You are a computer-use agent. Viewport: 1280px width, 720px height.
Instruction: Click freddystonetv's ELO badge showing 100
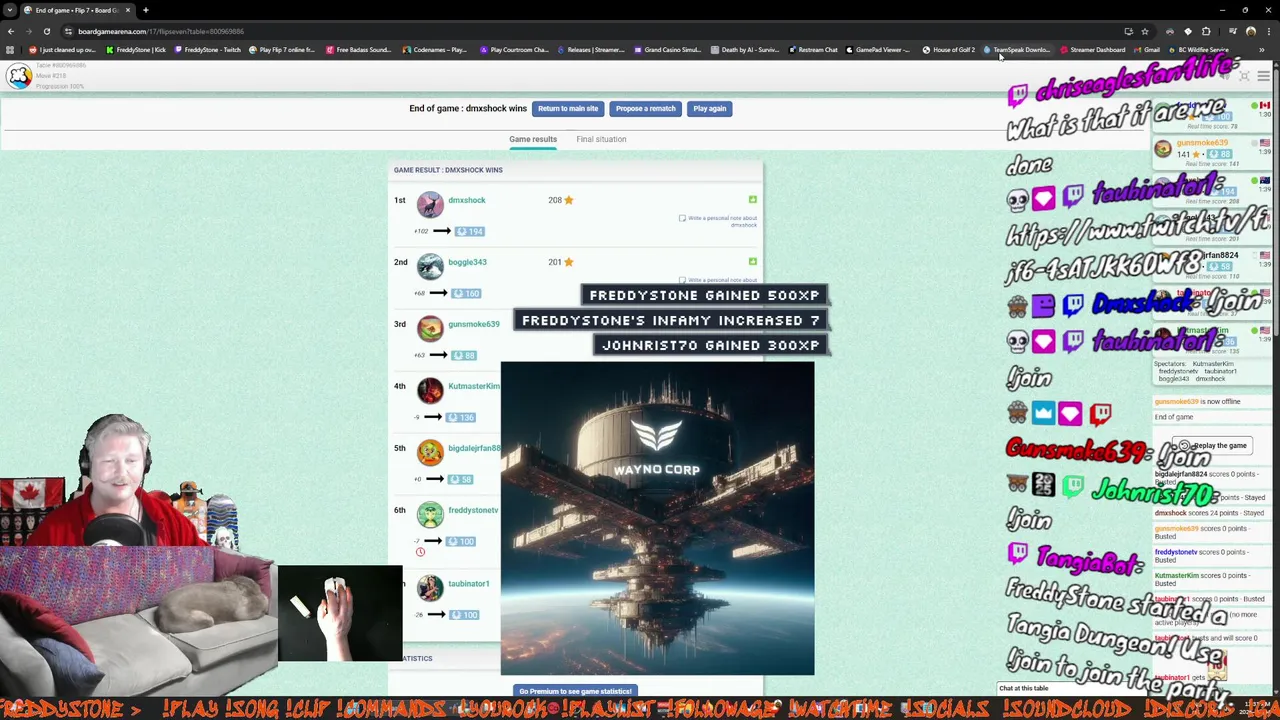460,541
